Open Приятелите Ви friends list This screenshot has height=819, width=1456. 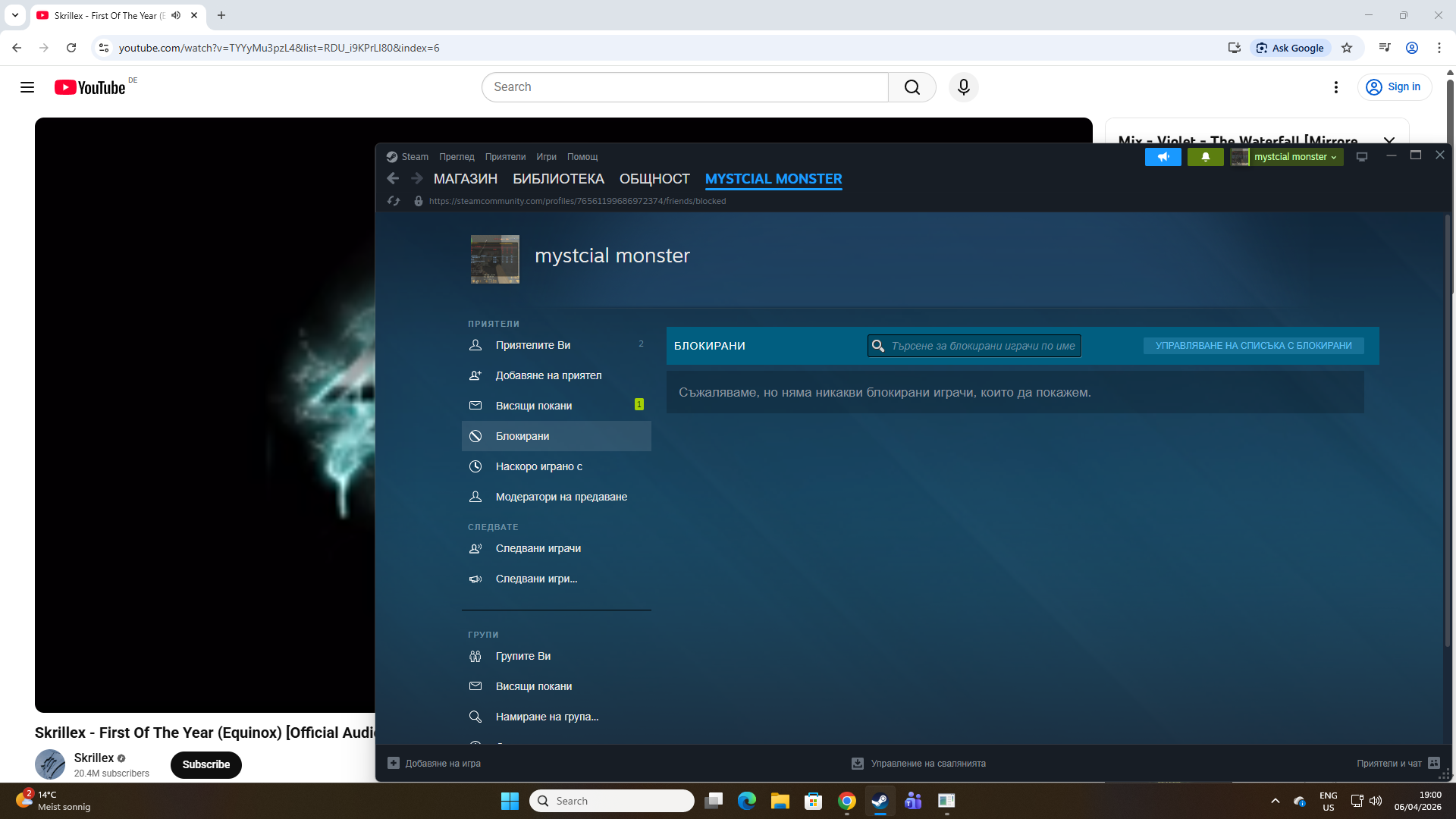click(556, 345)
